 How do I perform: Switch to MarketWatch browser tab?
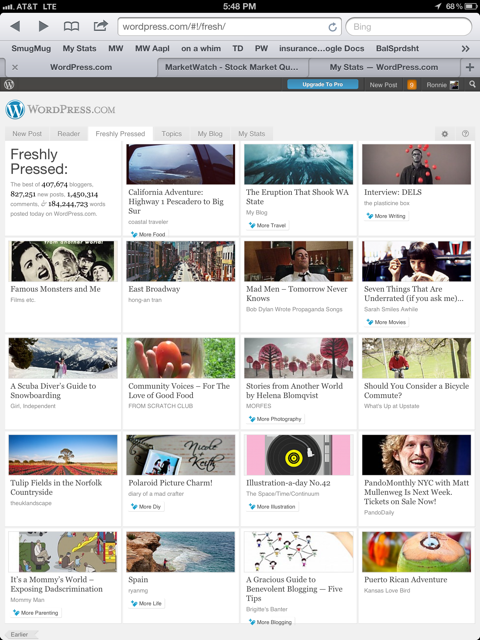(x=232, y=67)
